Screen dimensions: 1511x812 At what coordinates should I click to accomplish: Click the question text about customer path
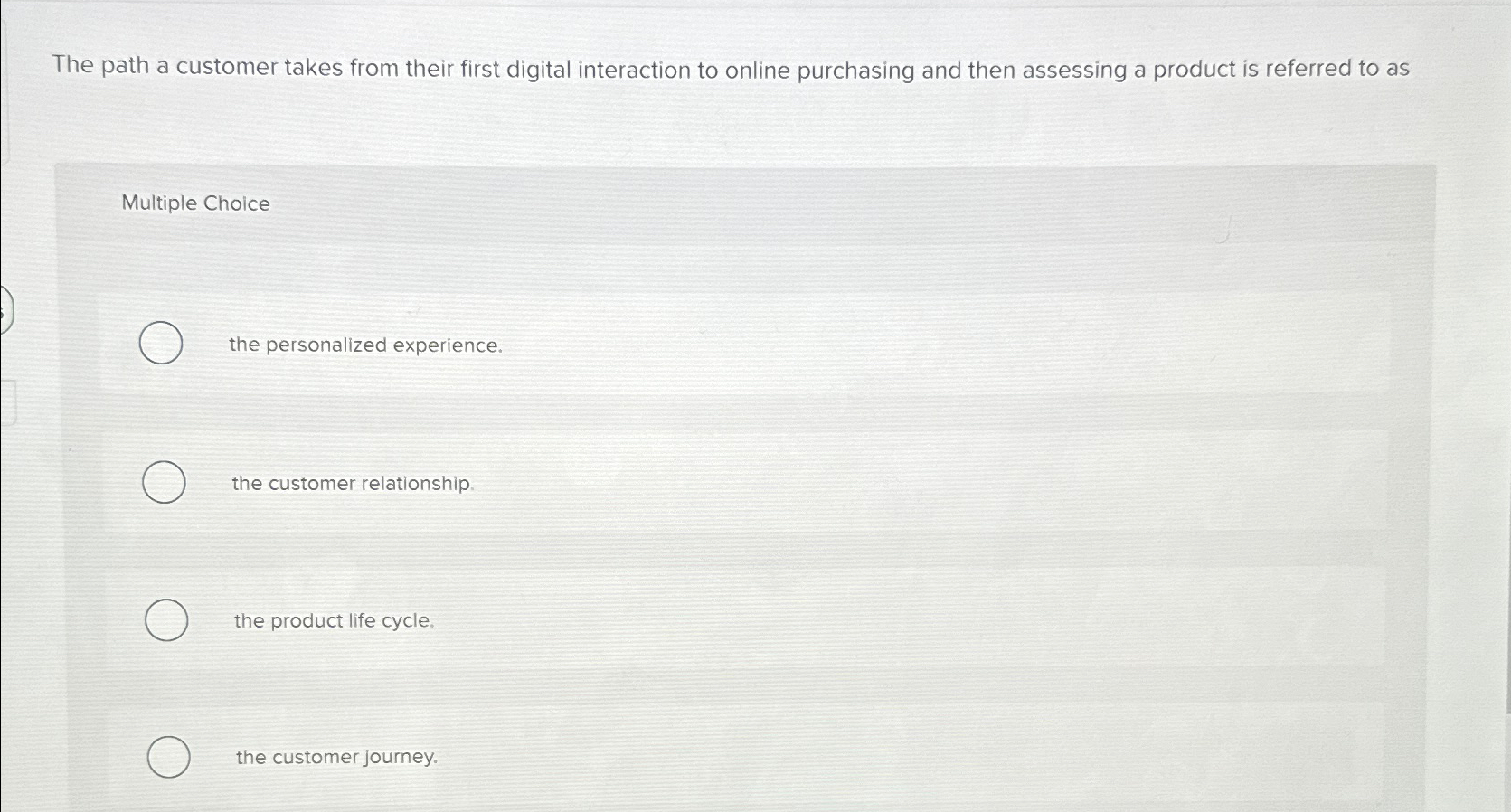(x=729, y=68)
